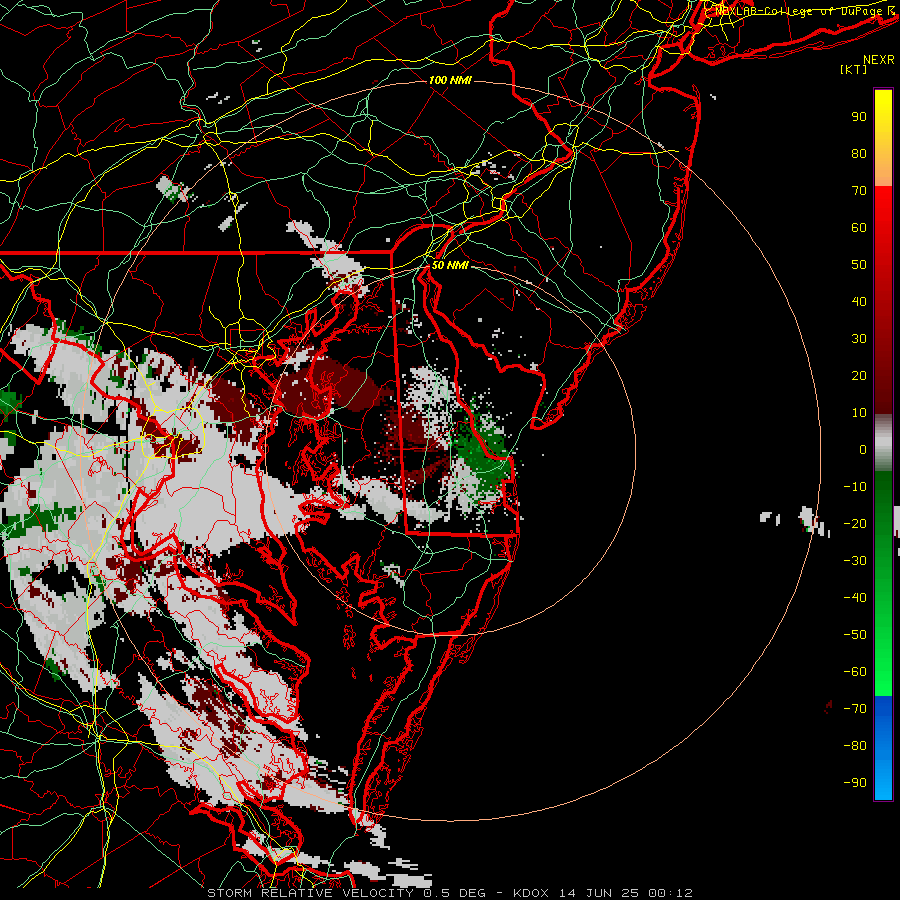Click the -70 value on the velocity scale
This screenshot has height=900, width=900.
(855, 709)
